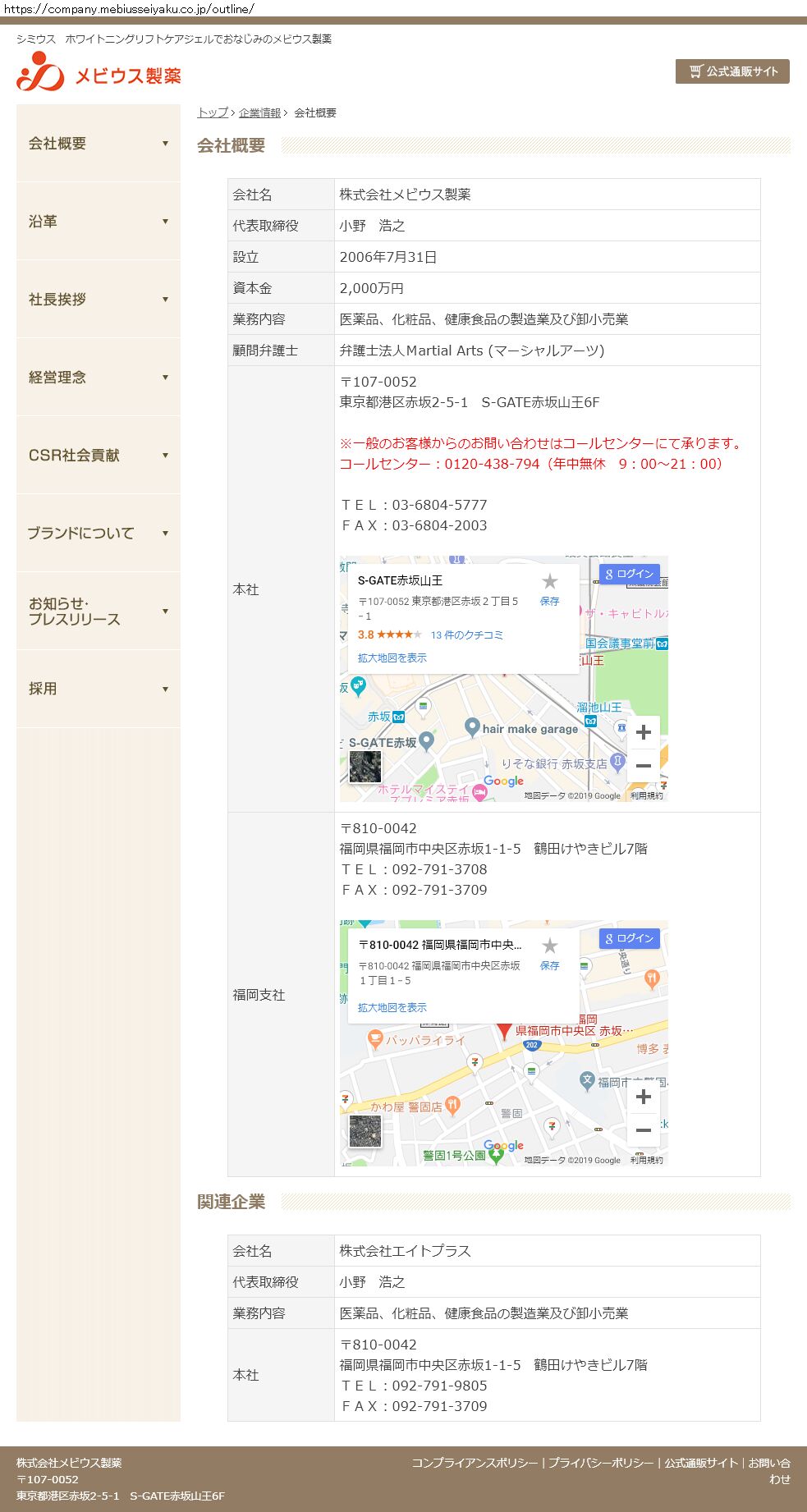Open the 13 件のクチコミ reviews link

pos(466,635)
